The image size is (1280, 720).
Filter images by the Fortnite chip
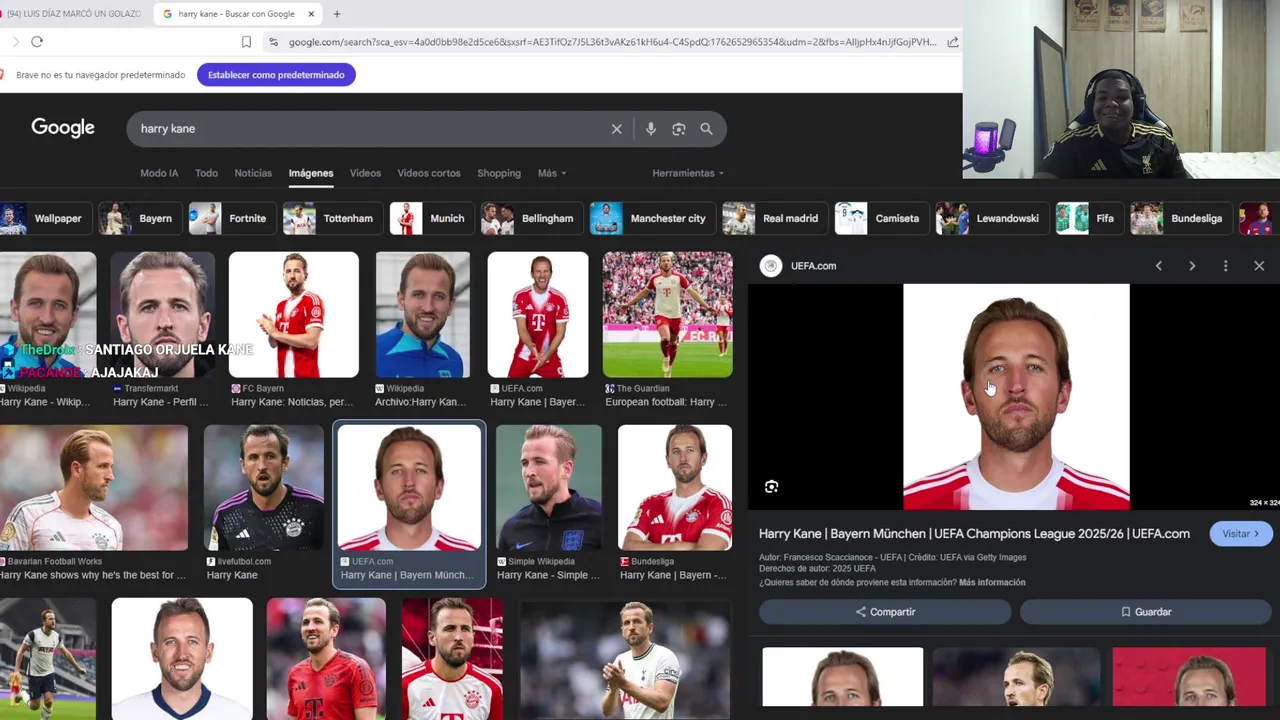tap(231, 218)
